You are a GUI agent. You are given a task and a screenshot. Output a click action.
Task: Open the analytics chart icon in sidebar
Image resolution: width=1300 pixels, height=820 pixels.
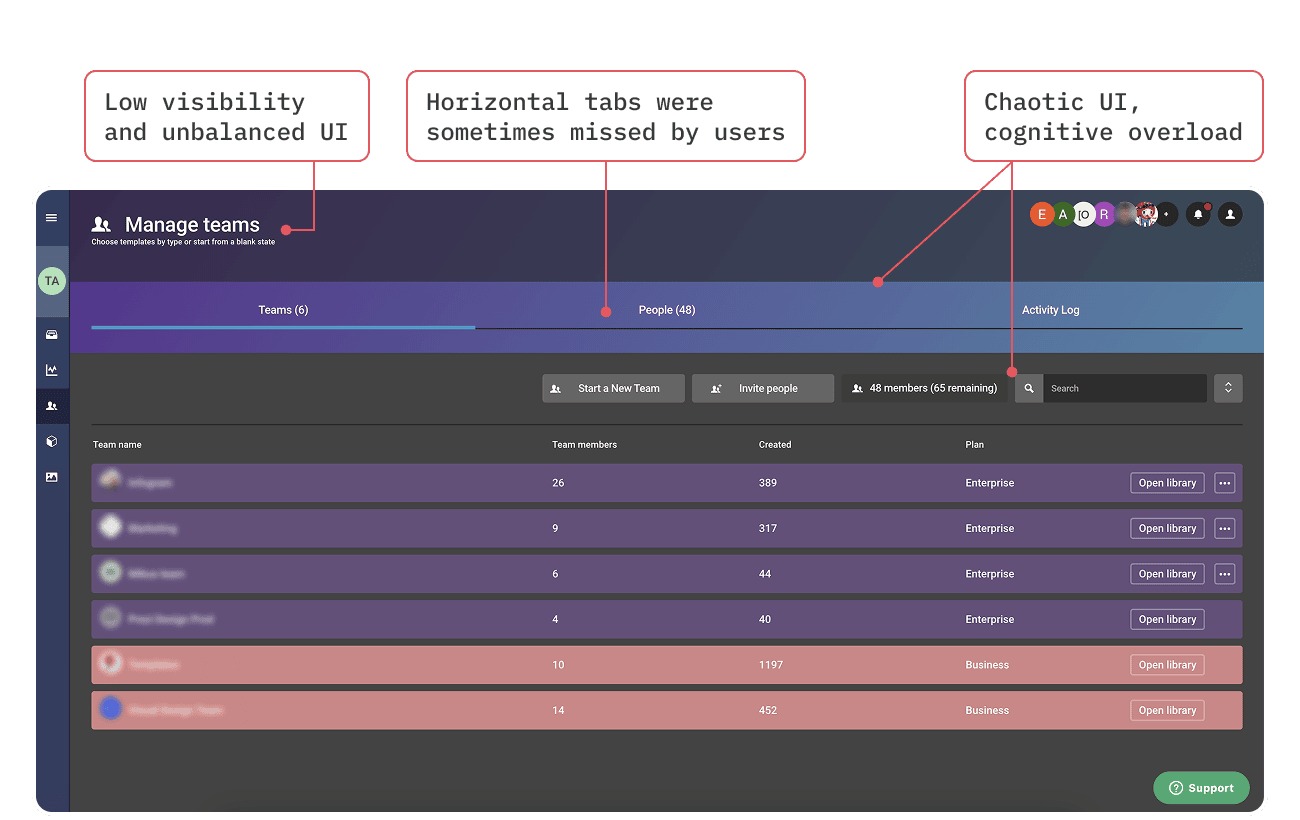click(52, 370)
